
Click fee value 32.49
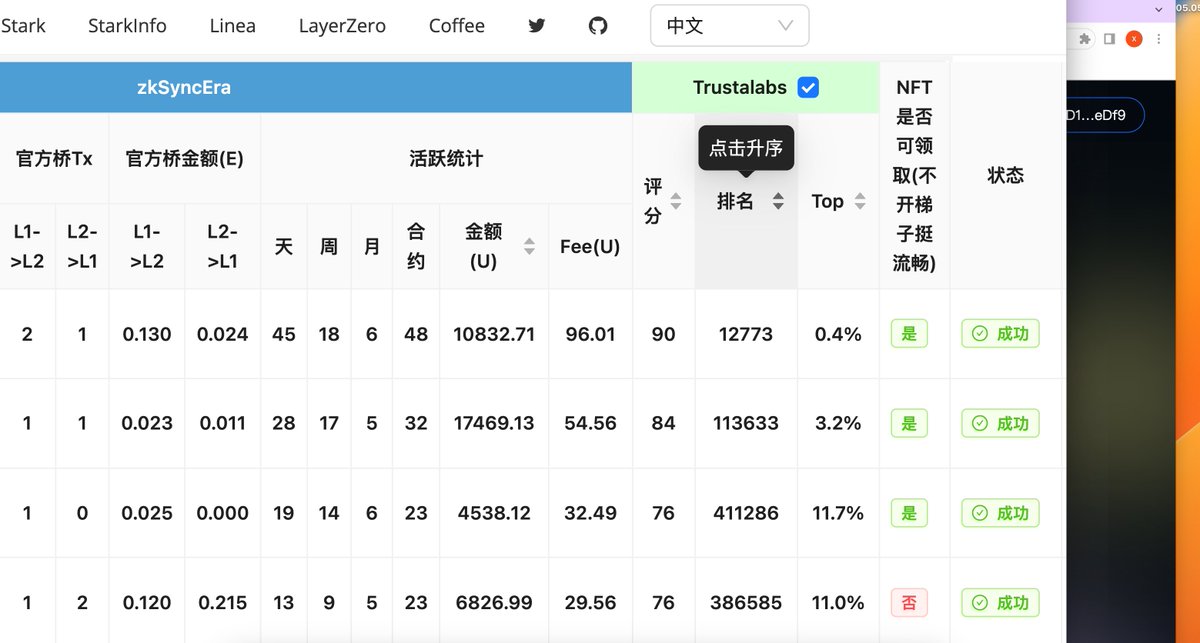590,513
